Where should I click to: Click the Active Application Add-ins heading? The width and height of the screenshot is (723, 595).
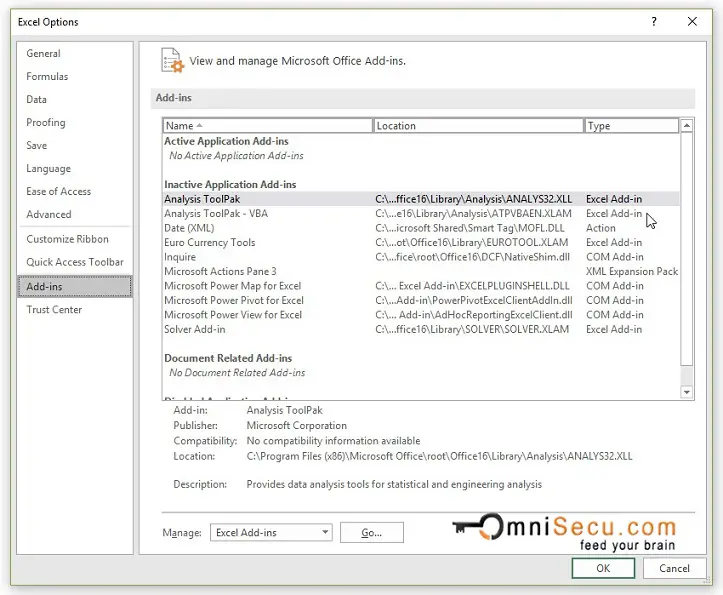226,141
